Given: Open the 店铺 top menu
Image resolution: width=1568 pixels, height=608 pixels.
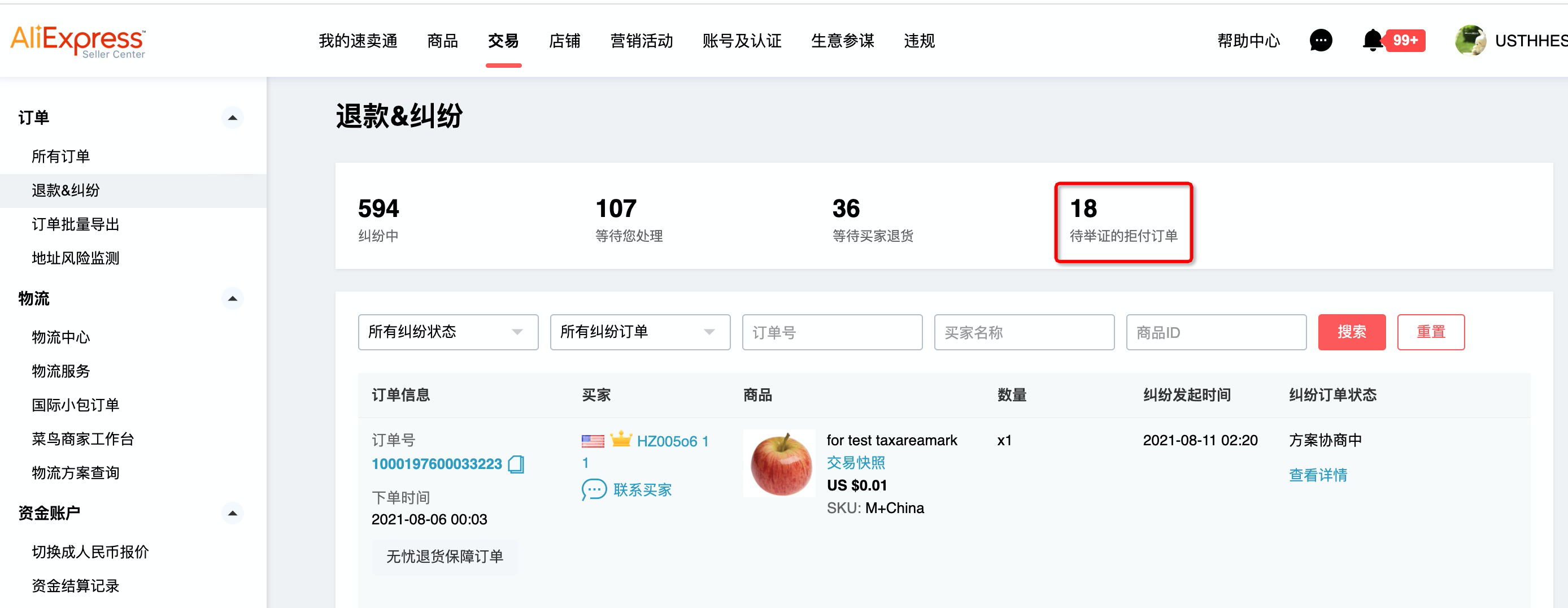Looking at the screenshot, I should (x=564, y=41).
